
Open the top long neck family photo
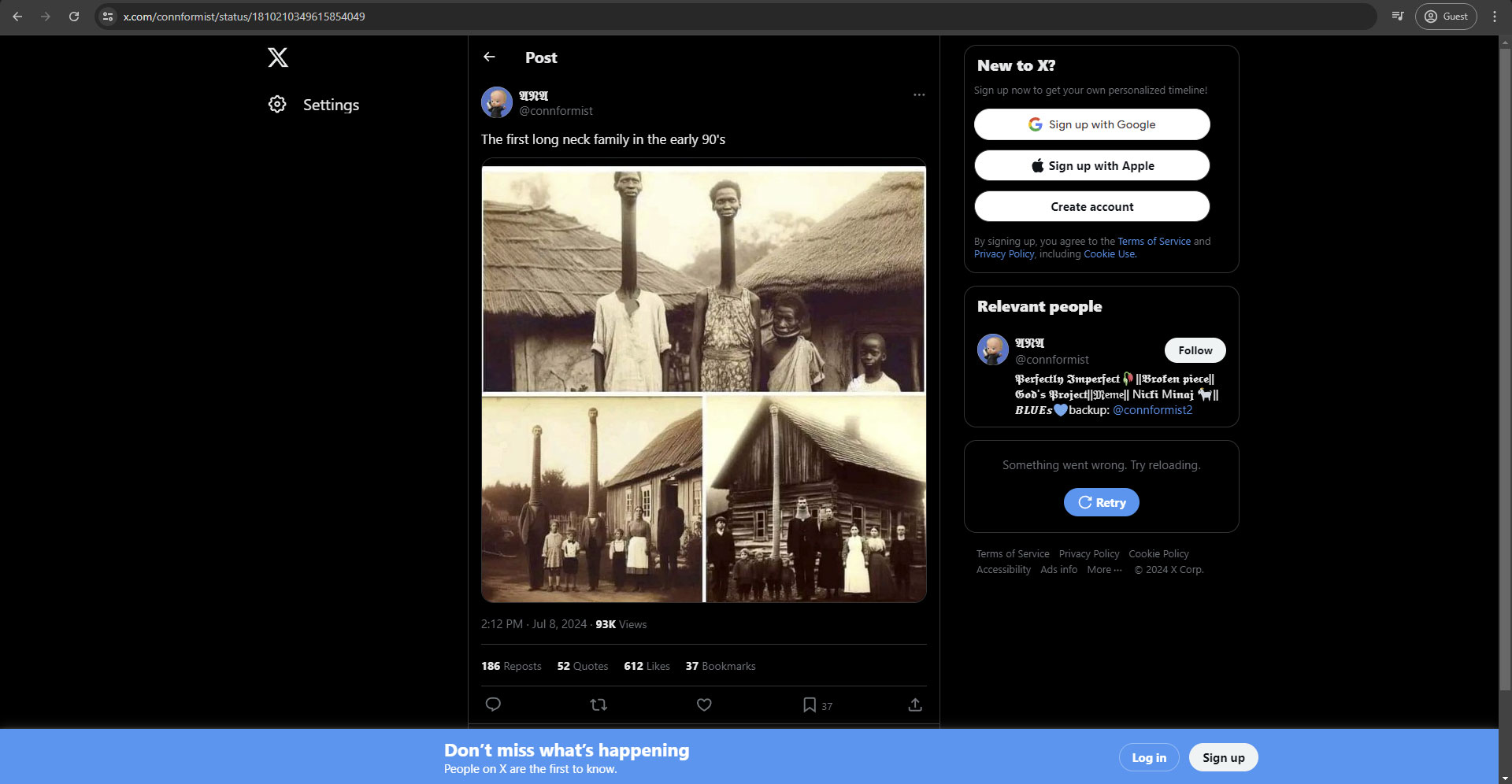coord(703,279)
